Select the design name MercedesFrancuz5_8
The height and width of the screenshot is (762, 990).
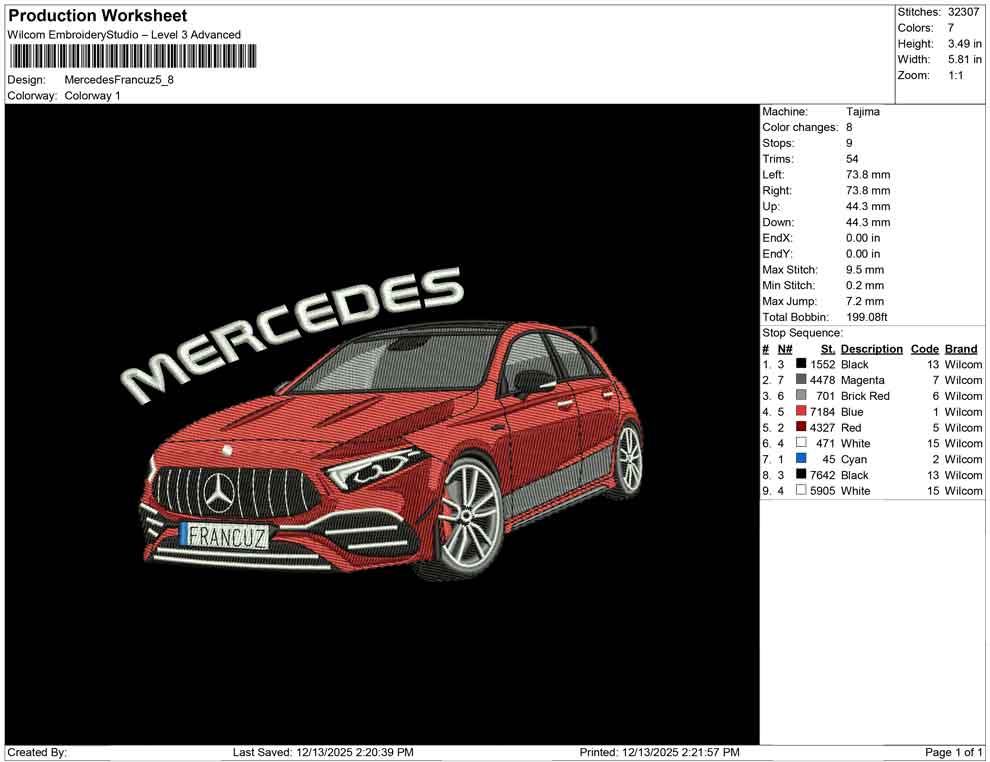117,80
